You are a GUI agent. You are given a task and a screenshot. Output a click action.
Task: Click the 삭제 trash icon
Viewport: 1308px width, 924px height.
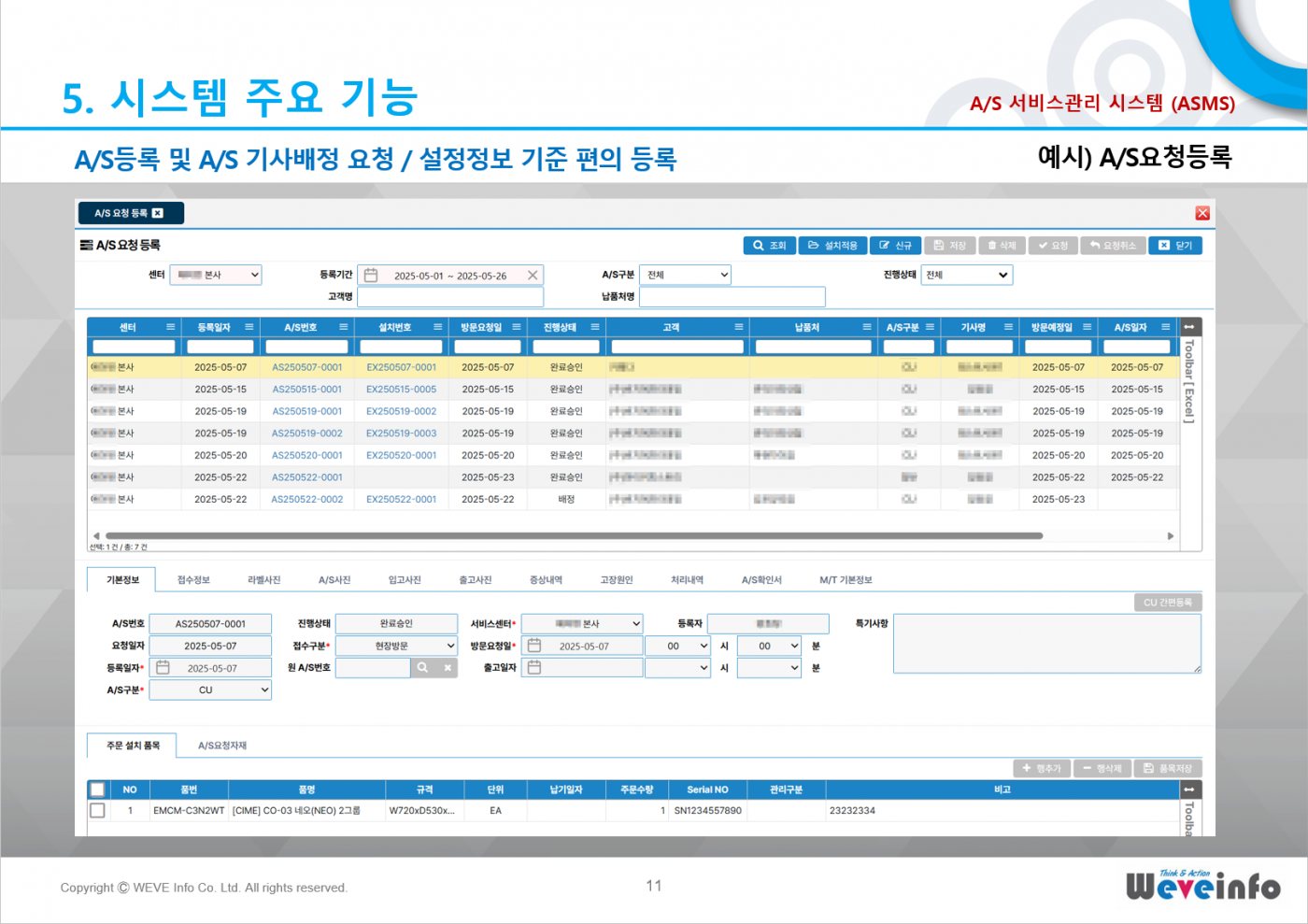coord(992,245)
